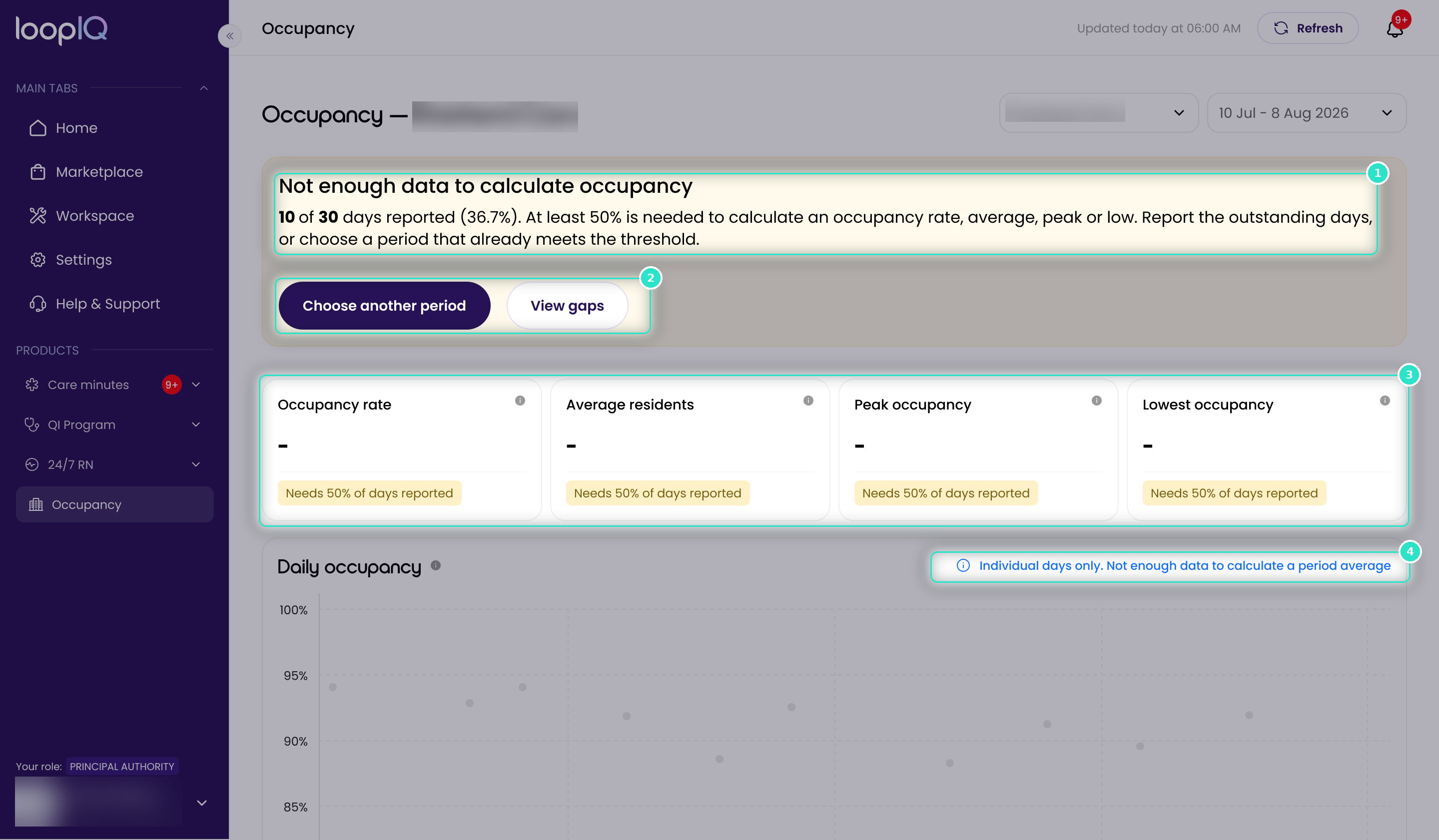Expand Care minutes submenu chevron
This screenshot has width=1439, height=840.
(196, 385)
